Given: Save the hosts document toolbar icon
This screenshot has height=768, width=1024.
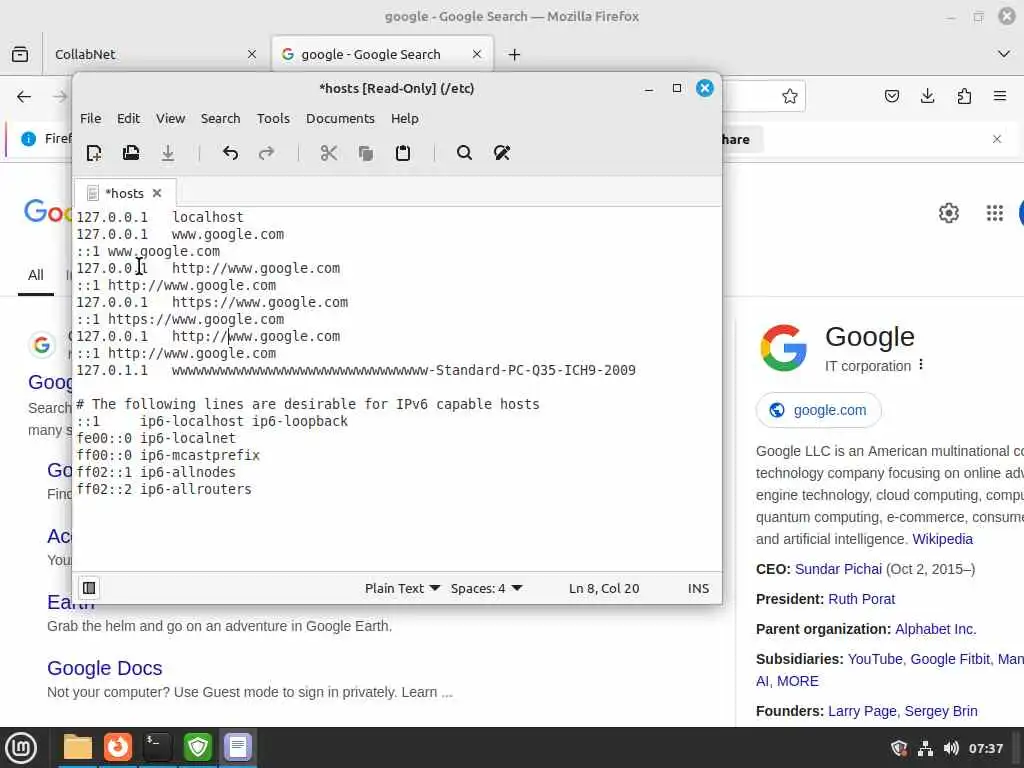Looking at the screenshot, I should click(x=168, y=153).
